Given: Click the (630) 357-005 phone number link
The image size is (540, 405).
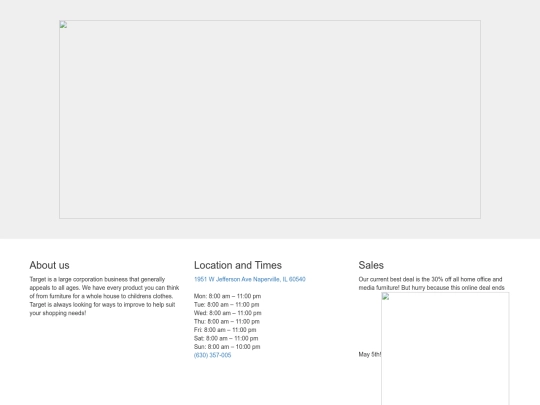Looking at the screenshot, I should pos(212,355).
